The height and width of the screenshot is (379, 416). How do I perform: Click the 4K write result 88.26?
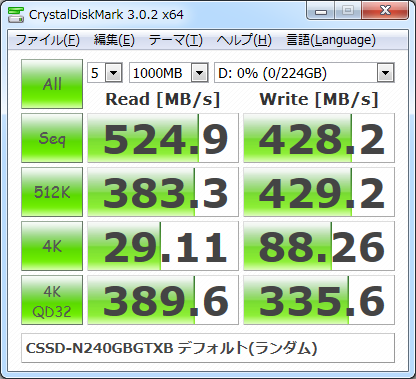319,246
